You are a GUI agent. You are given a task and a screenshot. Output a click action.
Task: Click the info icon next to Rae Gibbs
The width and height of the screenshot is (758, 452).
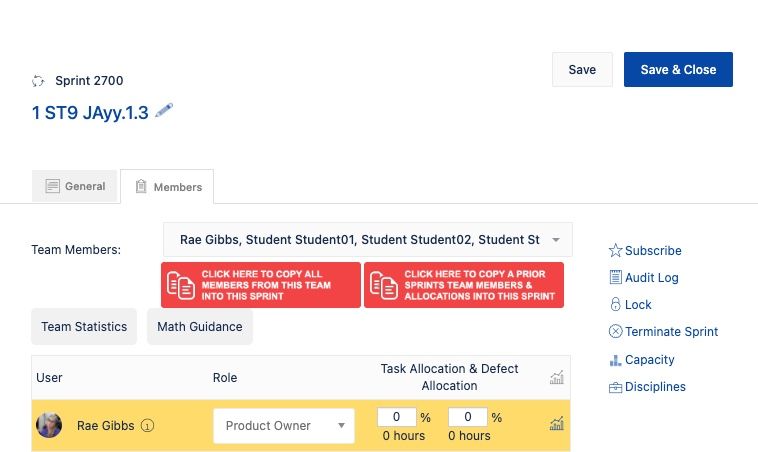[147, 426]
